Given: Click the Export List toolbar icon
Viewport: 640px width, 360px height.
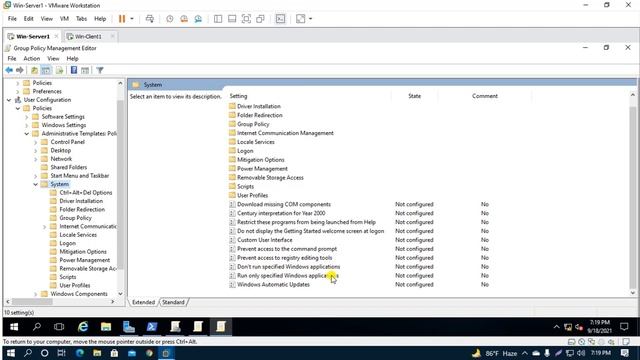Looking at the screenshot, I should (60, 70).
